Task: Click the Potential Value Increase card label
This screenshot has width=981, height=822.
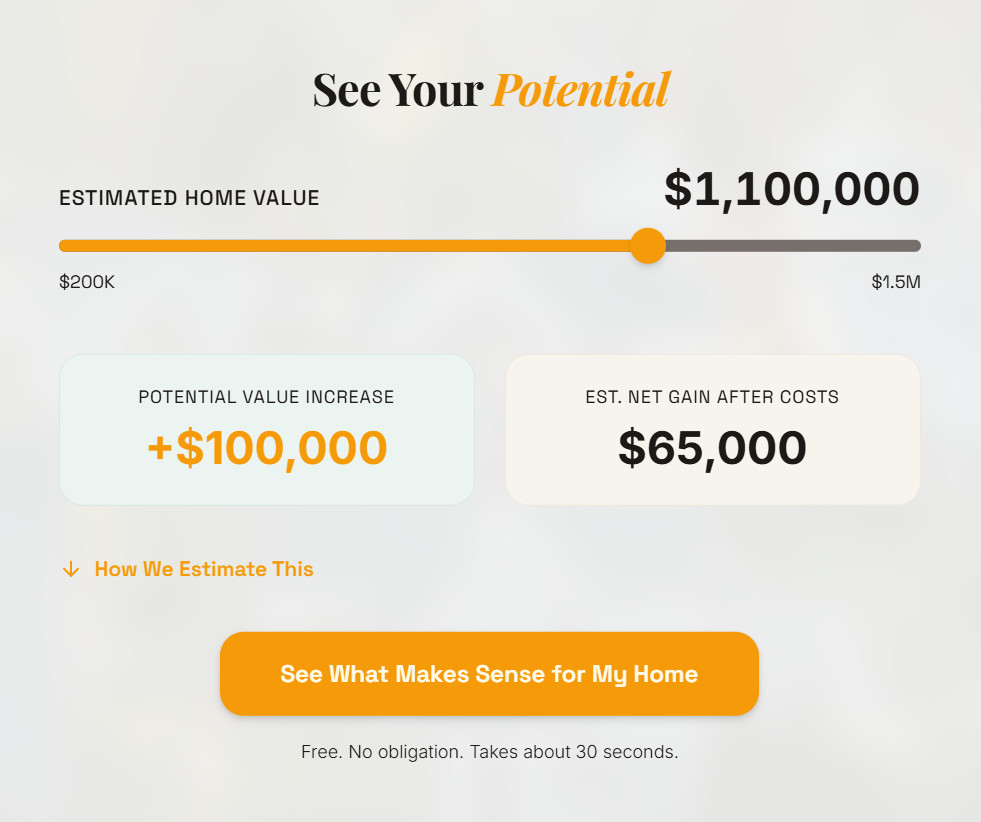Action: (266, 396)
